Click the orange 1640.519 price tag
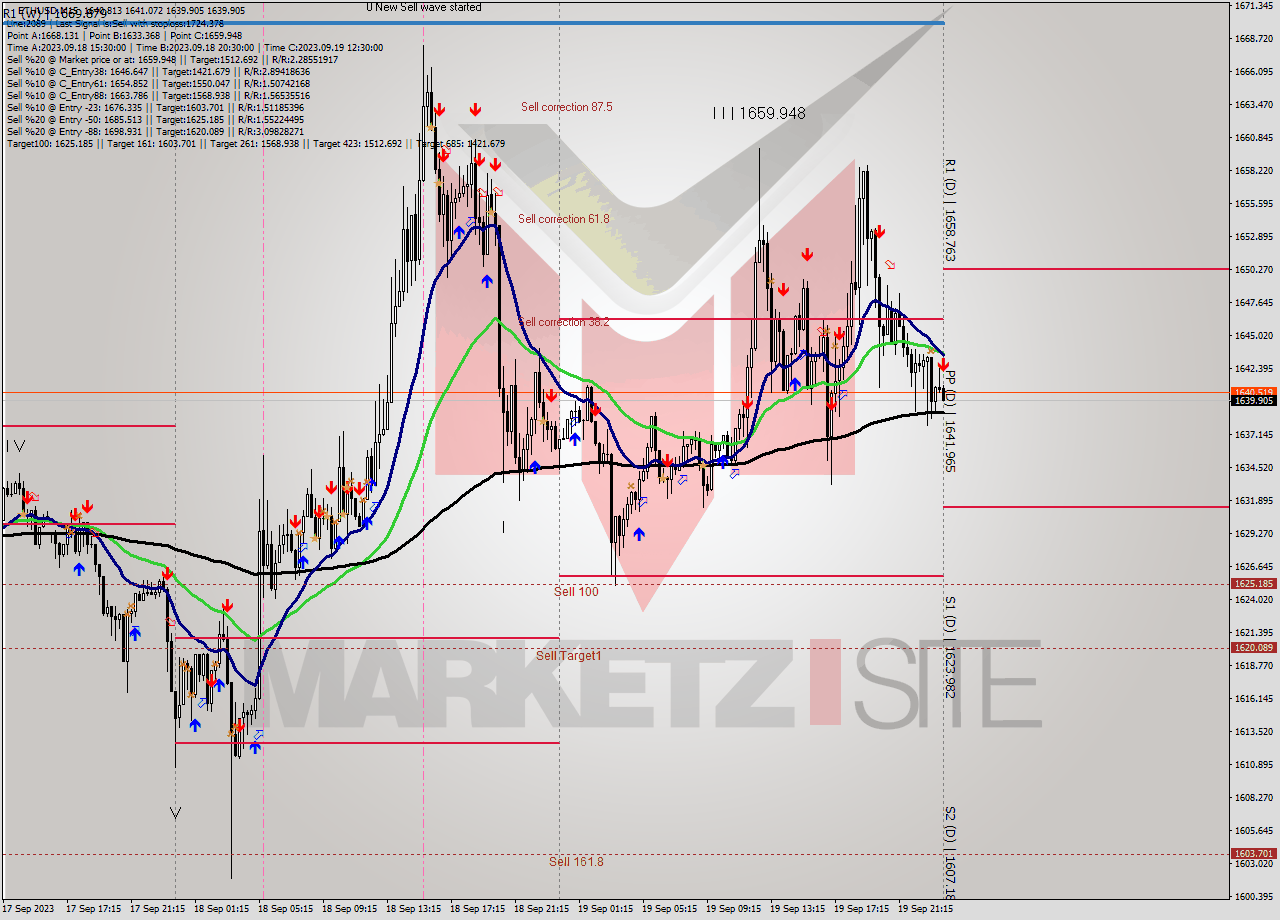The width and height of the screenshot is (1280, 920). click(1253, 392)
